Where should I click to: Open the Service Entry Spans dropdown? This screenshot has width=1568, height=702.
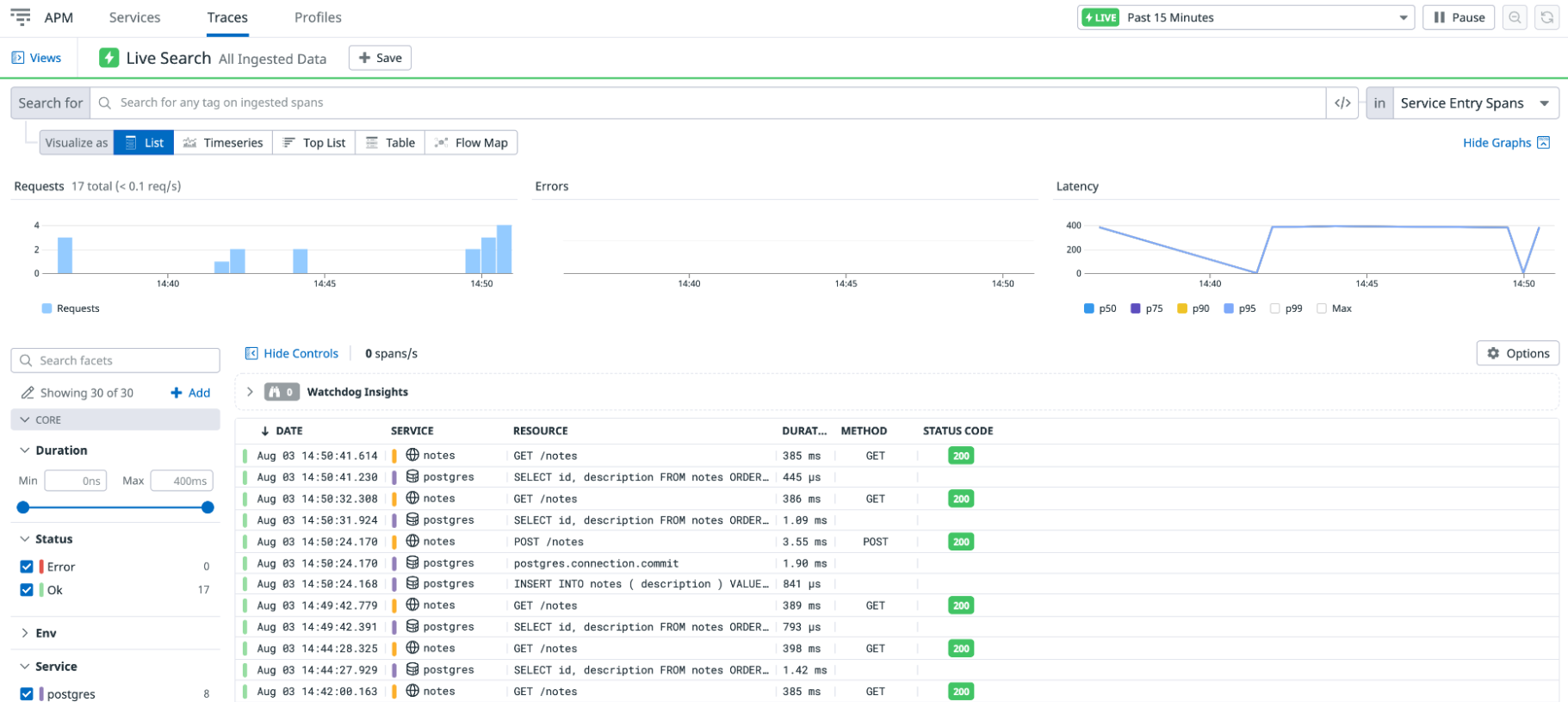coord(1475,103)
